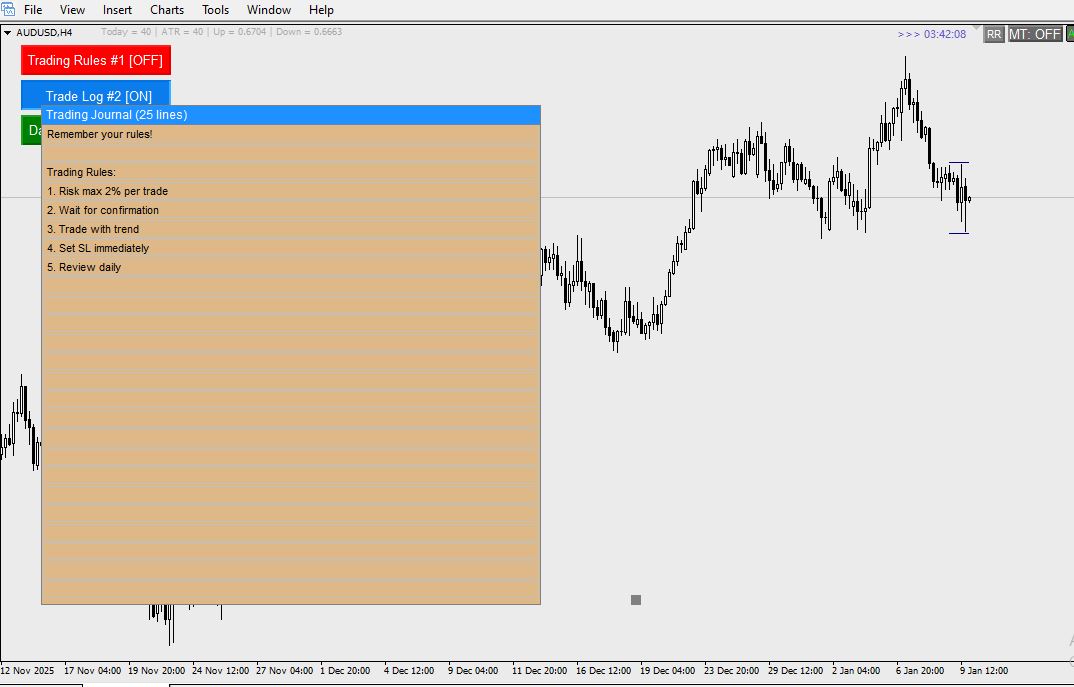Screen dimensions: 1074x687
Task: Open the Insert menu
Action: [x=117, y=10]
